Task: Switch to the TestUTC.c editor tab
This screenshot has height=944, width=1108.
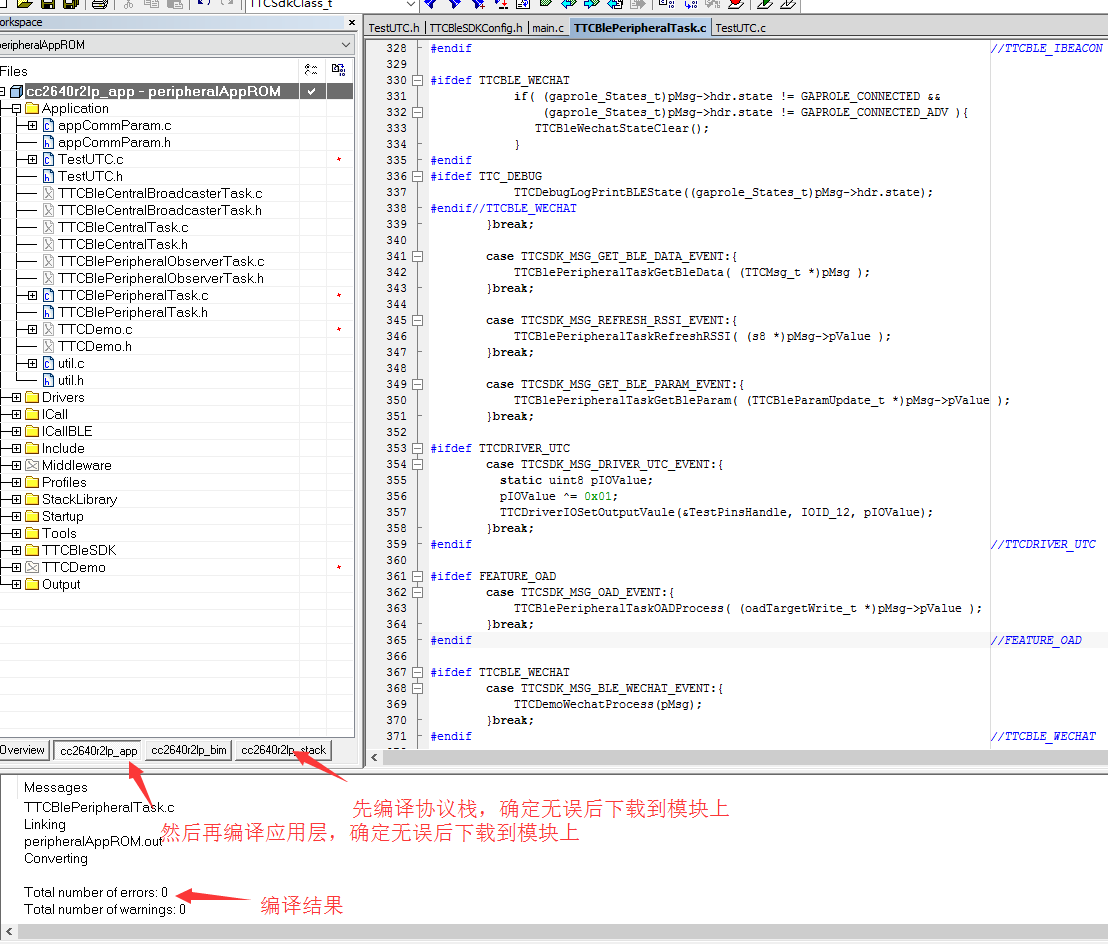Action: coord(741,28)
